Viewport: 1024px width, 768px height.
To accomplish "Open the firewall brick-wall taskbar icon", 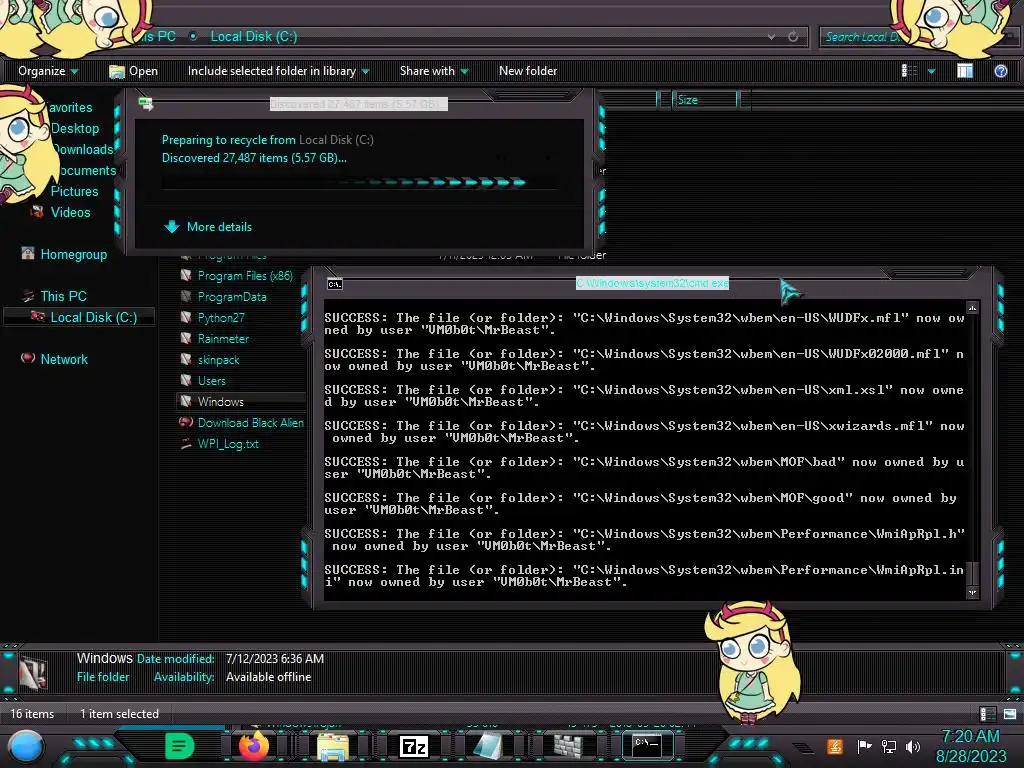I will [x=567, y=746].
